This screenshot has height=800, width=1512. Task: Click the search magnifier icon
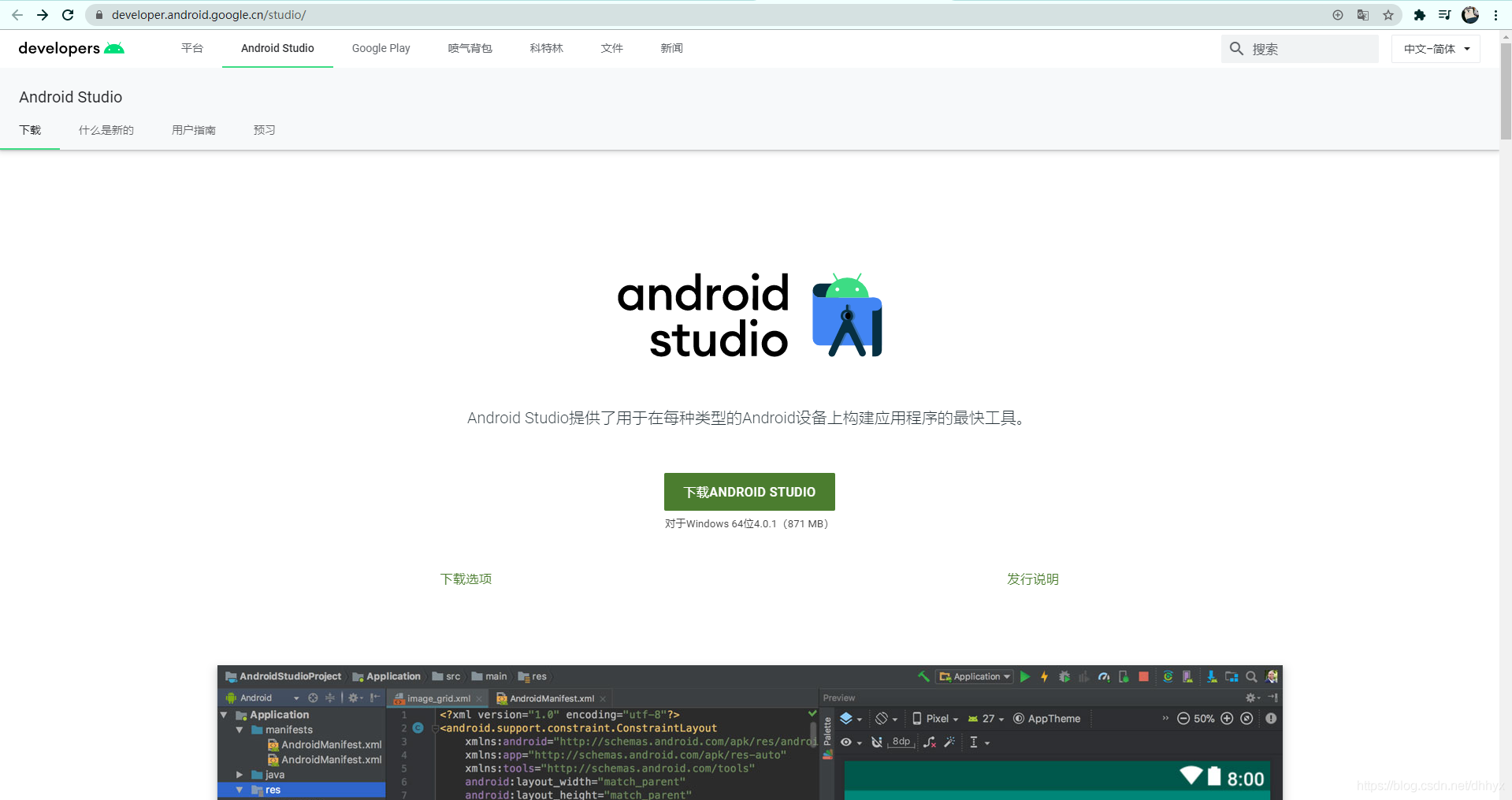click(x=1237, y=49)
